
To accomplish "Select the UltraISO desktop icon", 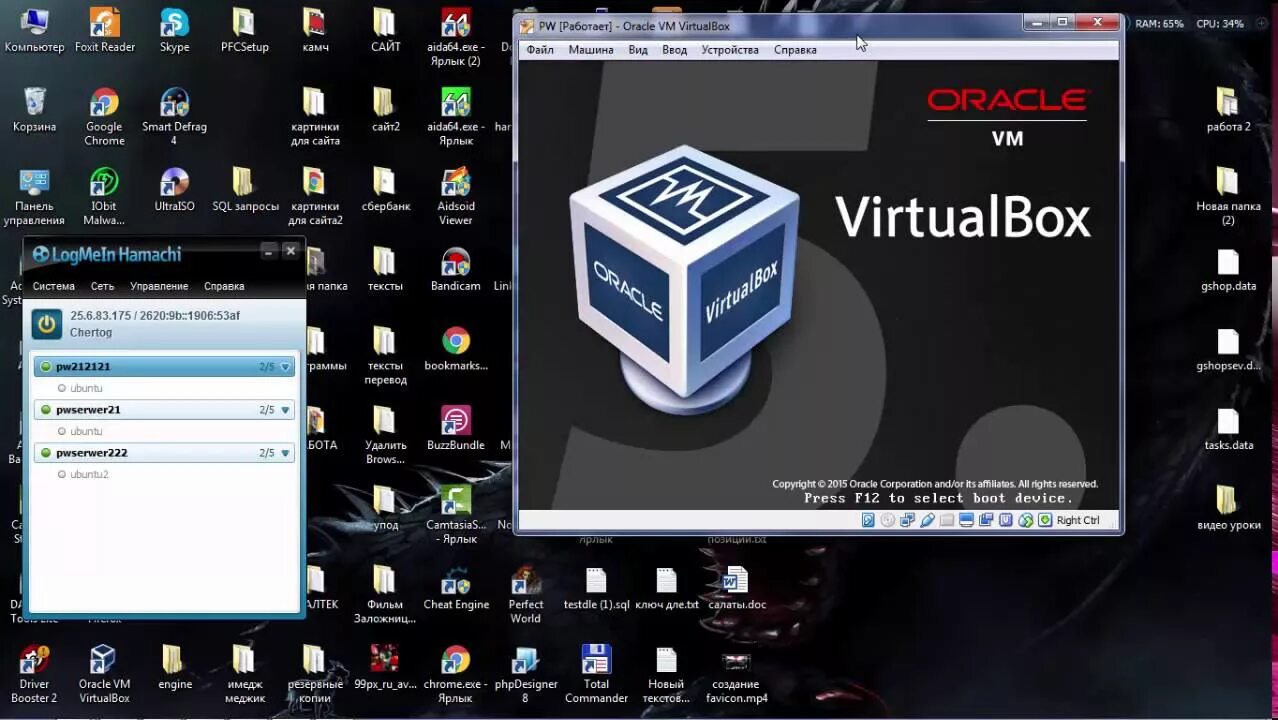I will click(x=174, y=190).
